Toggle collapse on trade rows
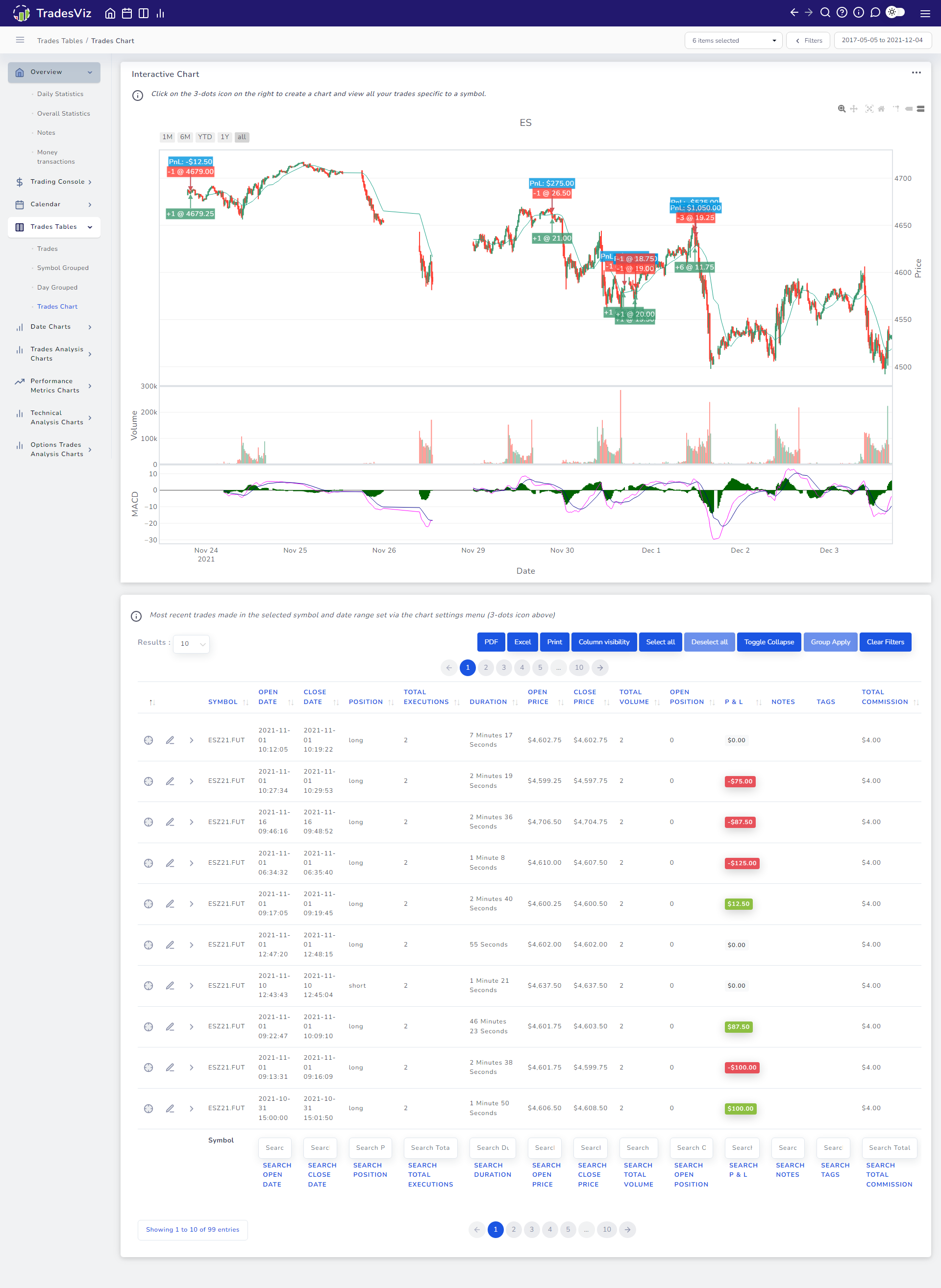This screenshot has width=941, height=1288. click(x=770, y=641)
